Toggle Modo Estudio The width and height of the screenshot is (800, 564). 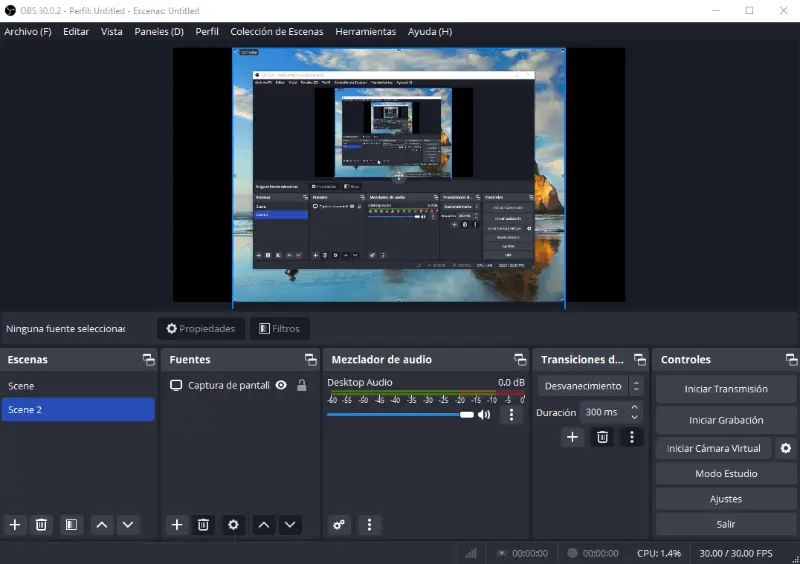point(726,474)
